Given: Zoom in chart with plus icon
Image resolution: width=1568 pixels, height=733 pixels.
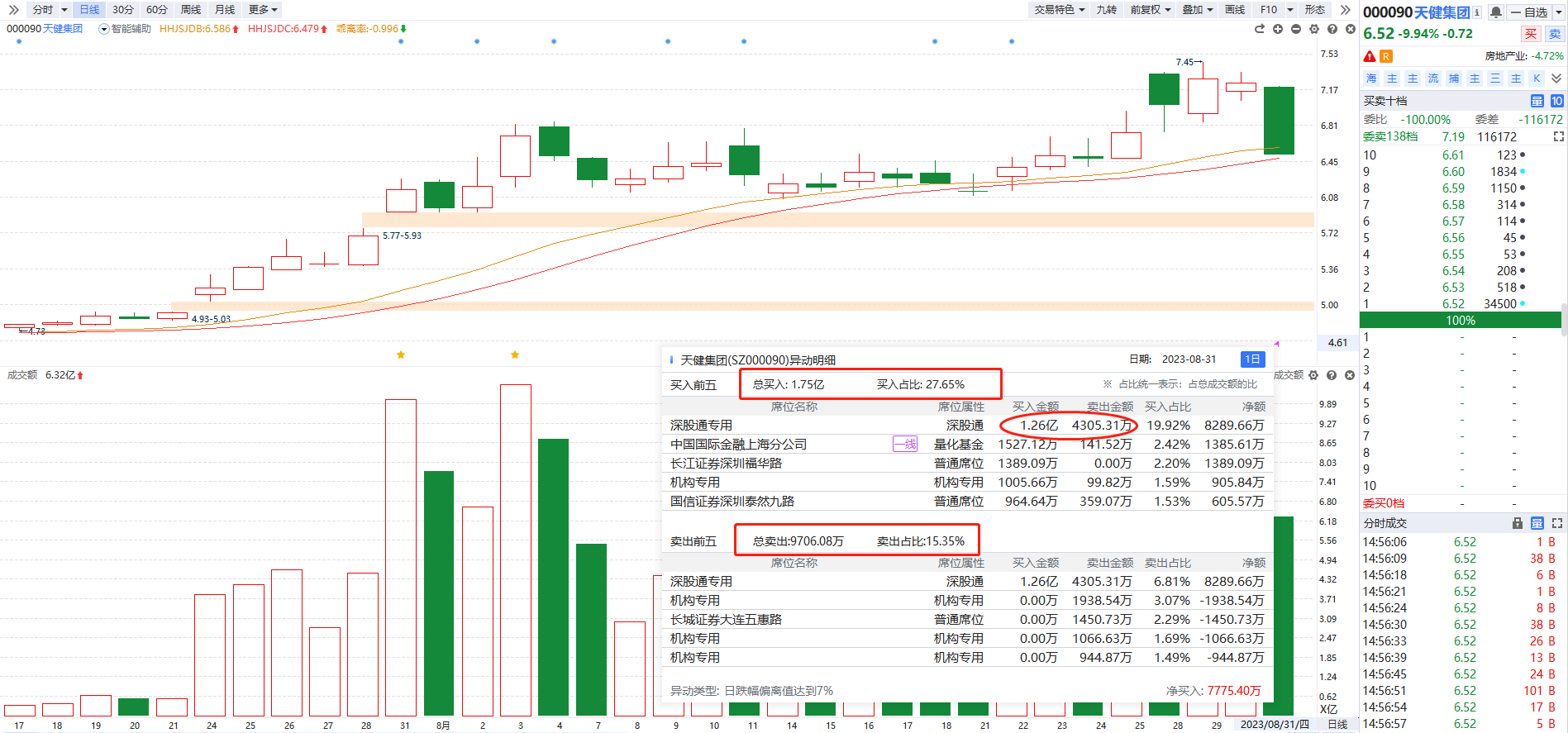Looking at the screenshot, I should 1278,29.
